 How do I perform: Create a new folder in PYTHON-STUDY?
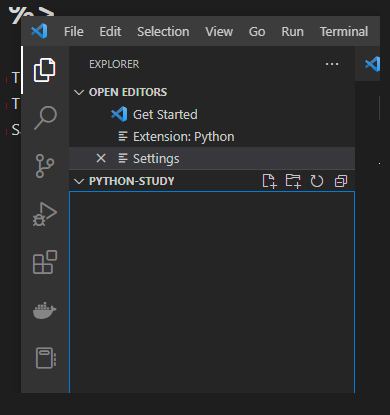(x=293, y=181)
